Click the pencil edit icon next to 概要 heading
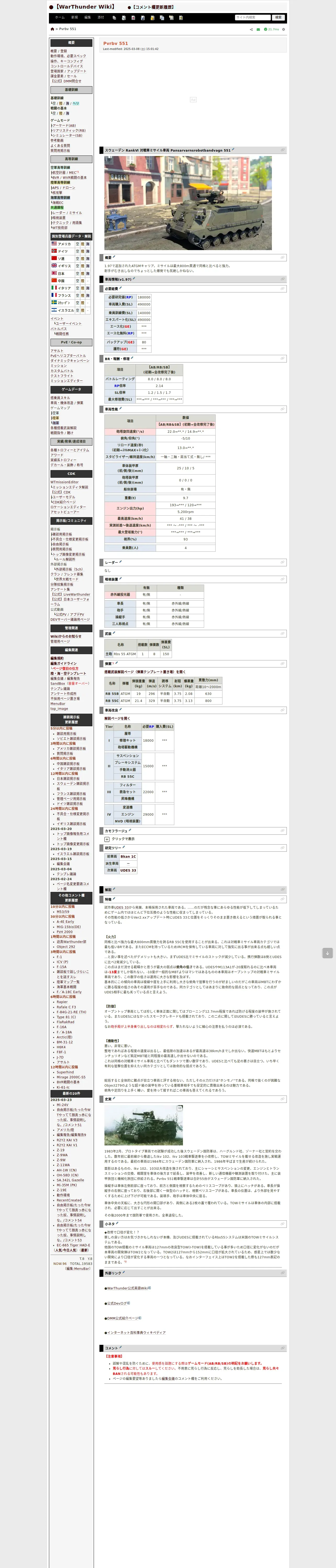This screenshot has width=336, height=1568. tap(114, 257)
